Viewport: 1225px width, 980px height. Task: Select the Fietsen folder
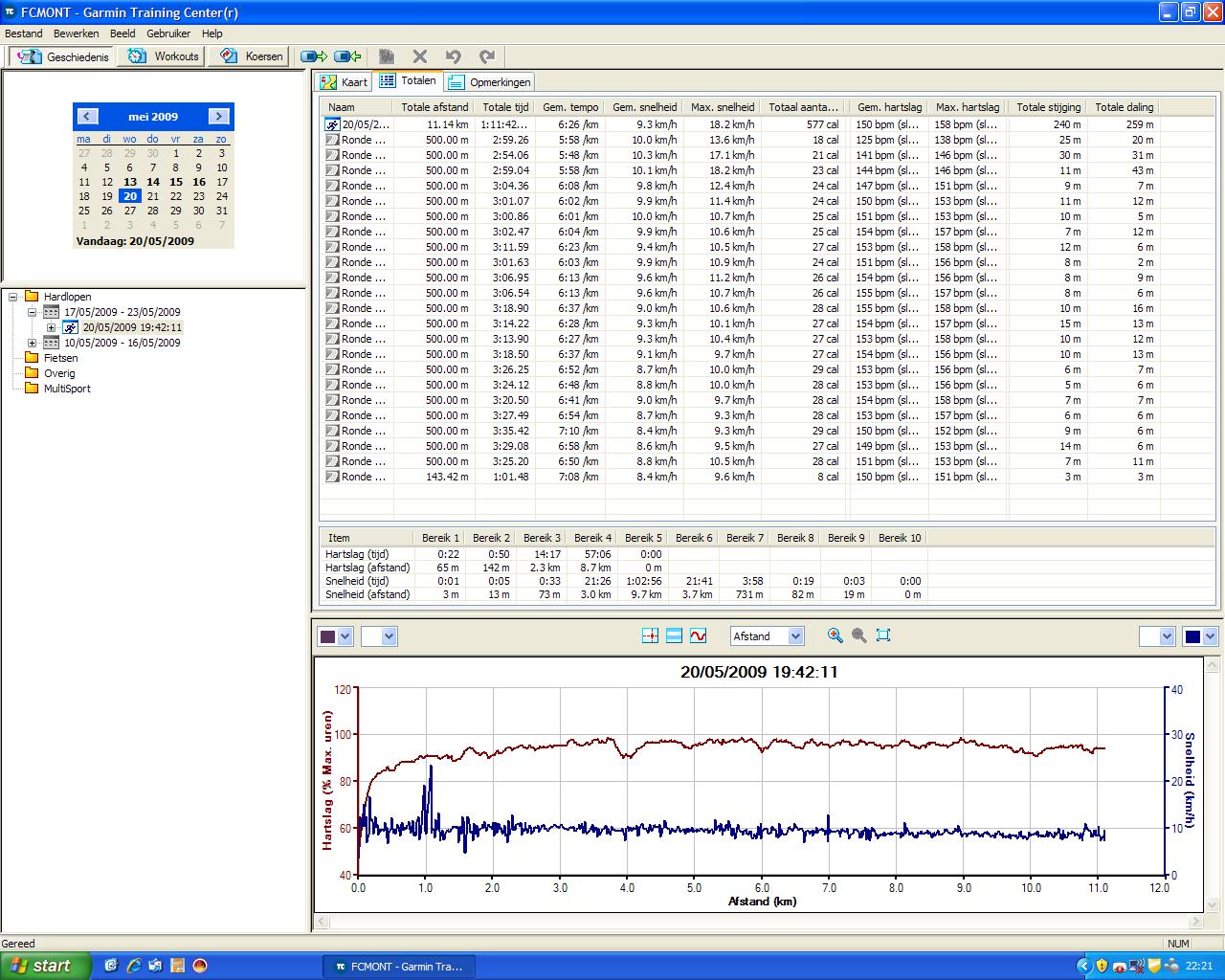60,358
